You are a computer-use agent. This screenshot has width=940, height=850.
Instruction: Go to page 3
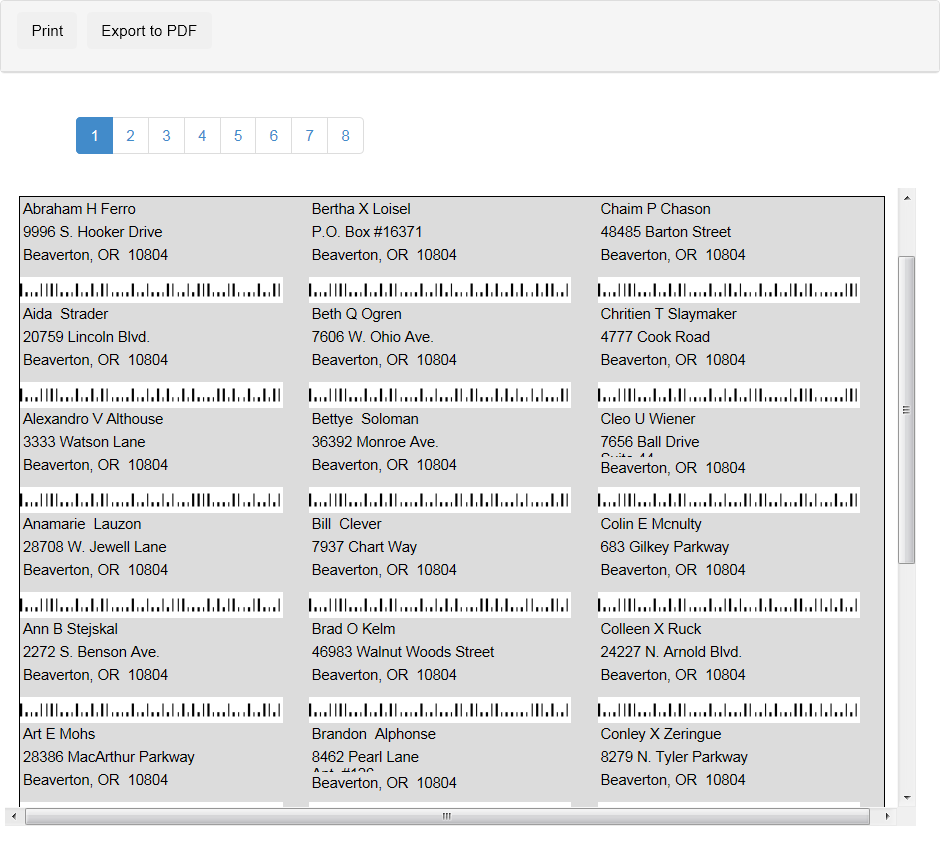click(x=166, y=136)
